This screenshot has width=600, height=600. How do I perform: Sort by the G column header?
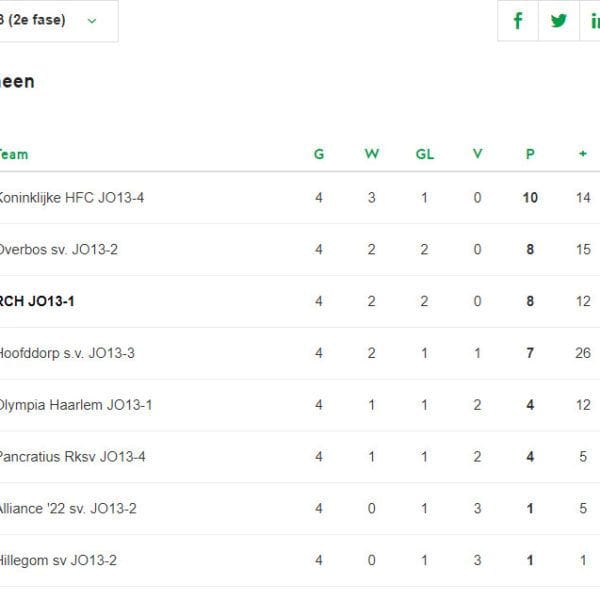(x=319, y=154)
